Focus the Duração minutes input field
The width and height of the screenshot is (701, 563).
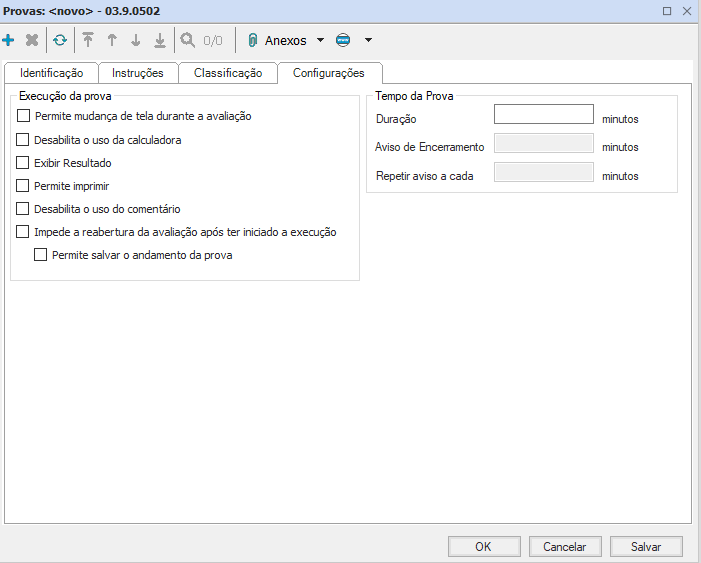click(x=543, y=115)
